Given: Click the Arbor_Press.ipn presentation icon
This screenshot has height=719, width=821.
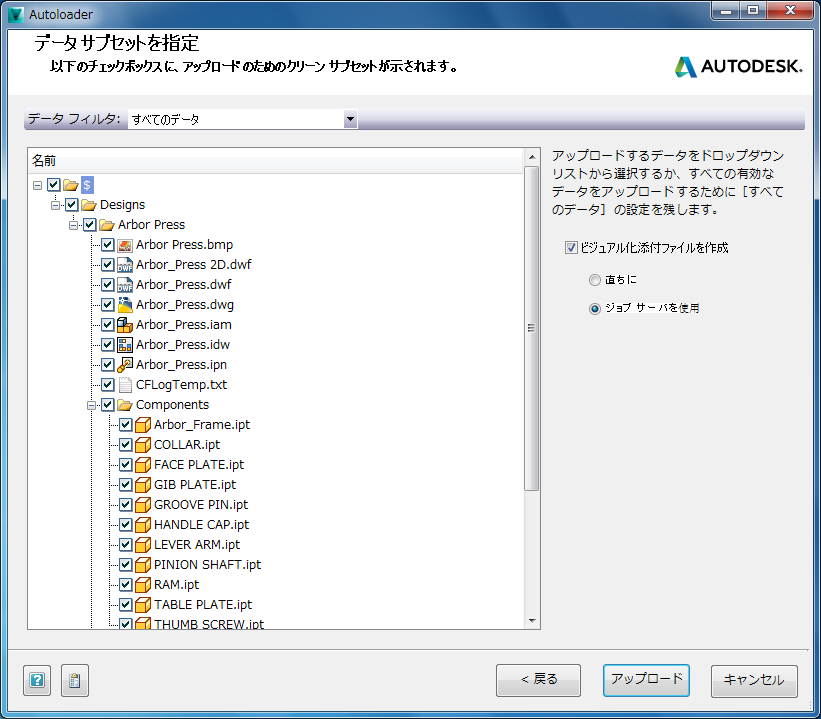Looking at the screenshot, I should 125,364.
